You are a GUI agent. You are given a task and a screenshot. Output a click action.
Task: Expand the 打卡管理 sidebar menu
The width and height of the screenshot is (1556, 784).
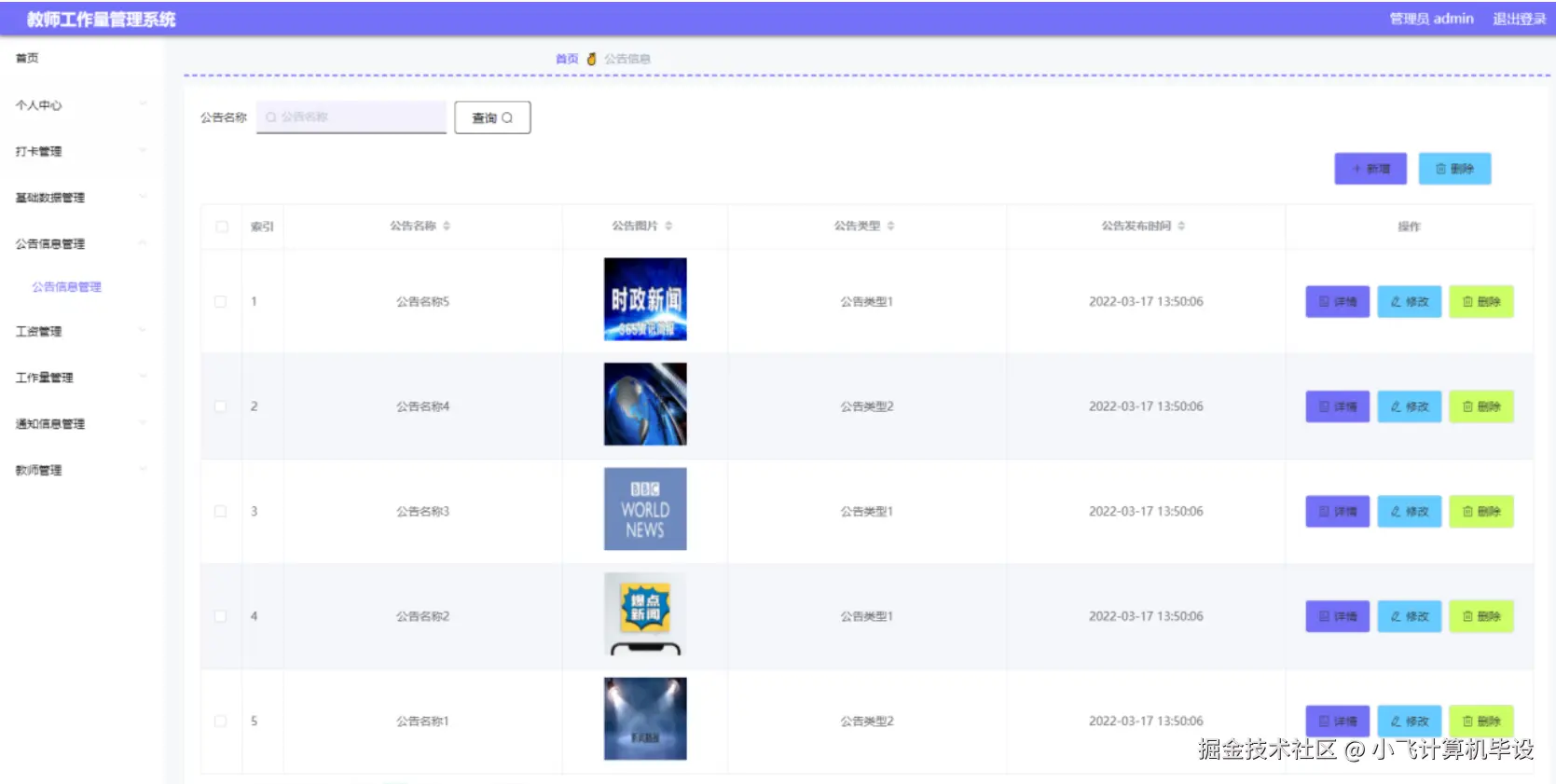click(82, 151)
